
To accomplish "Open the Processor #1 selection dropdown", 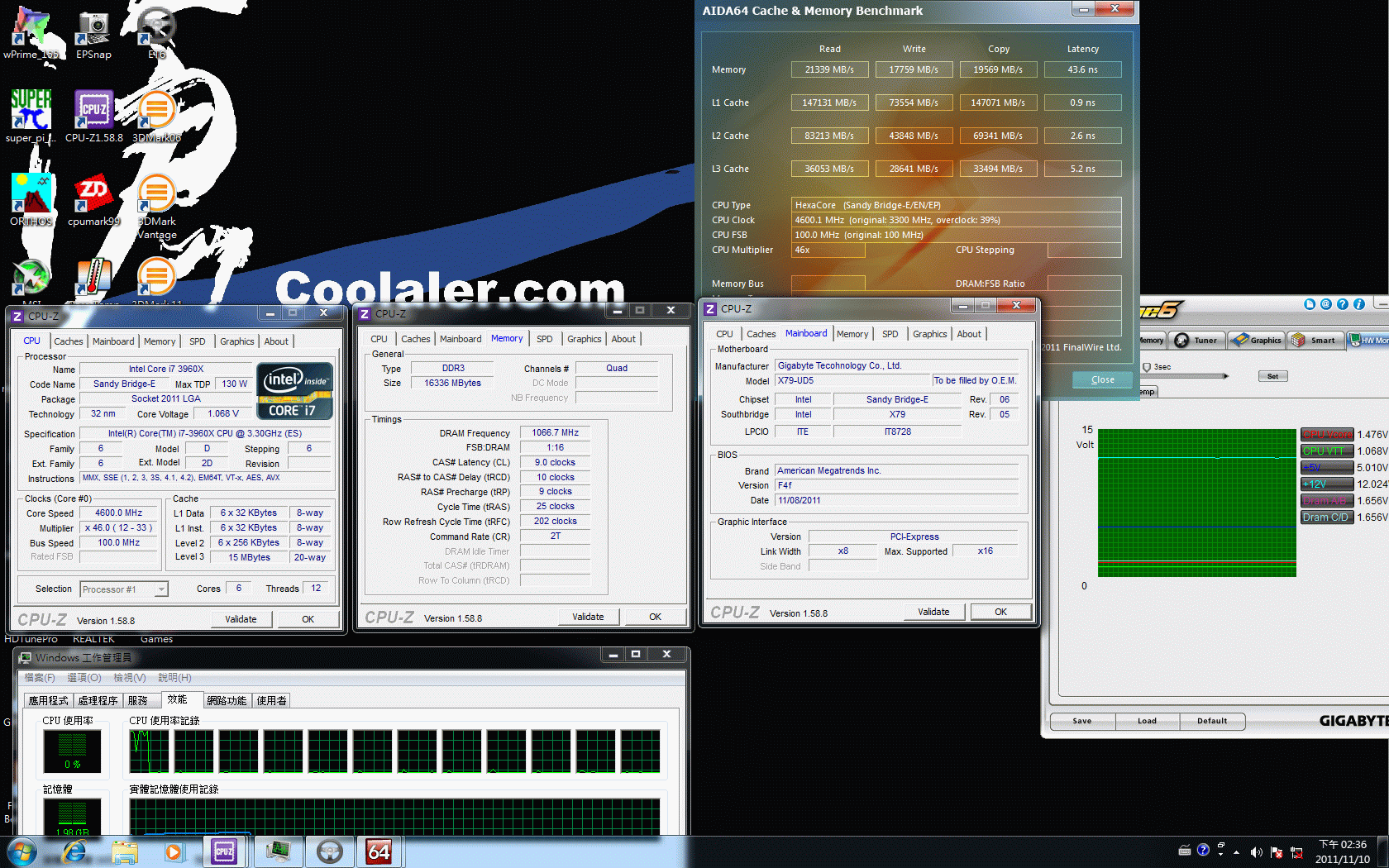I will click(124, 589).
